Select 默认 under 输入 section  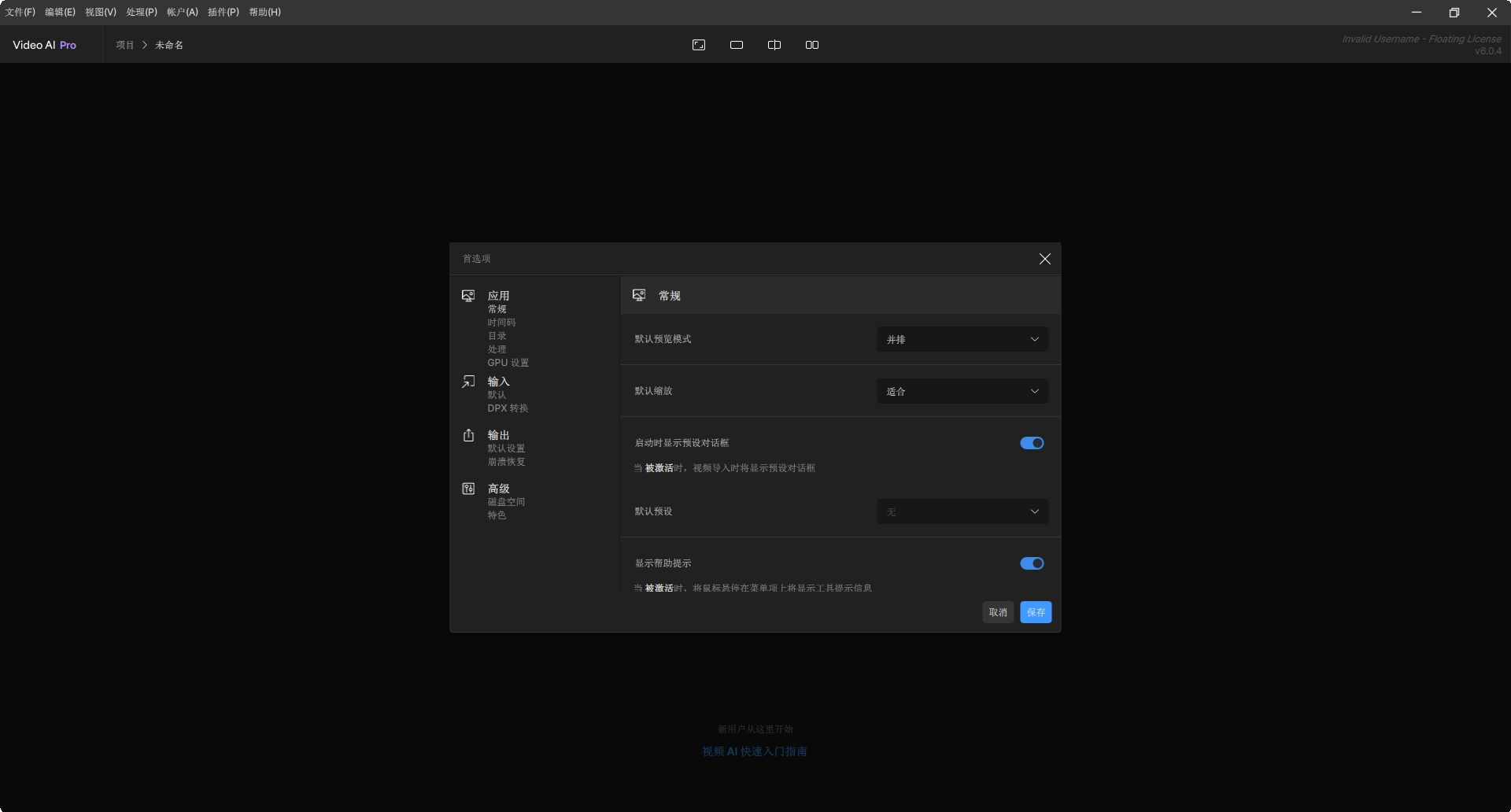point(497,395)
